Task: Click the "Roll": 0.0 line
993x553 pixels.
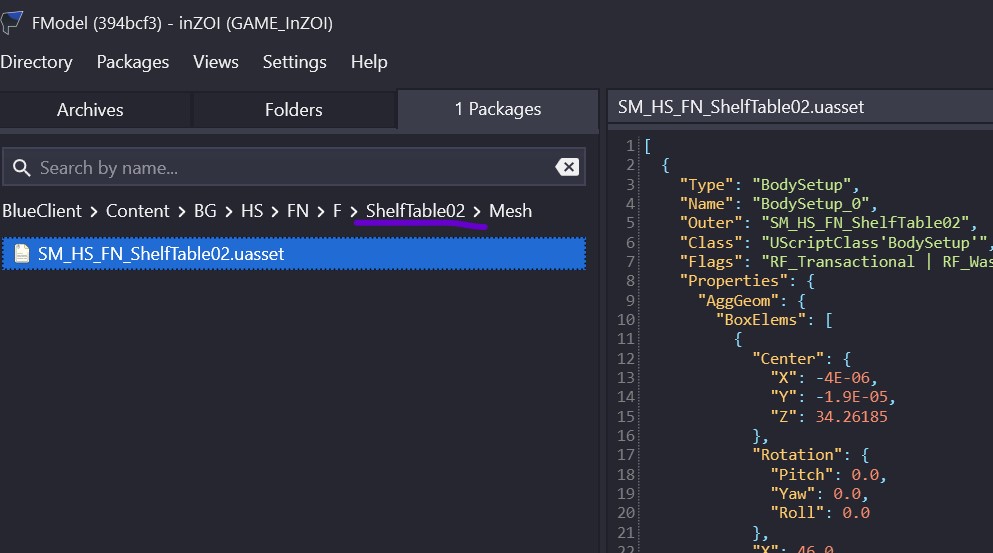Action: [819, 512]
